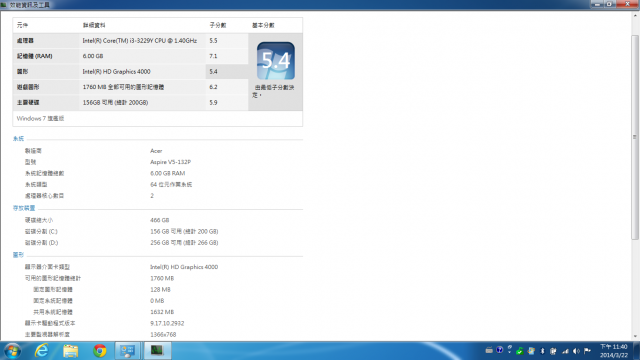The image size is (640, 360).
Task: Select the 遊戲圖形 row label
Action: [28, 87]
